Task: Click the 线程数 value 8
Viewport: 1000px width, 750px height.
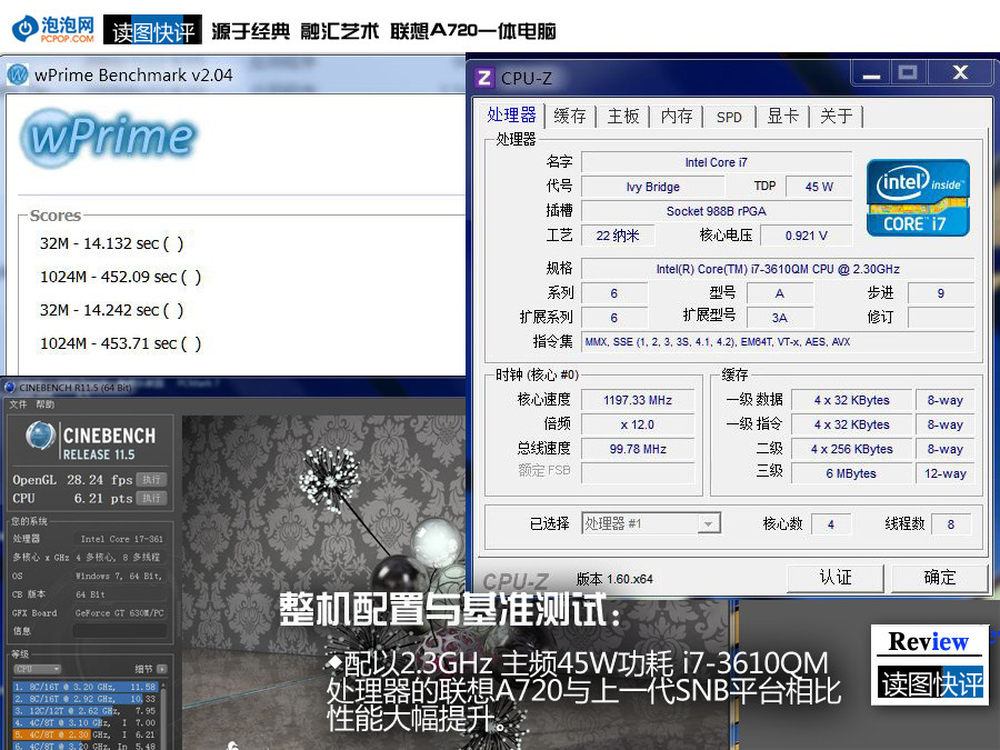Action: (950, 524)
